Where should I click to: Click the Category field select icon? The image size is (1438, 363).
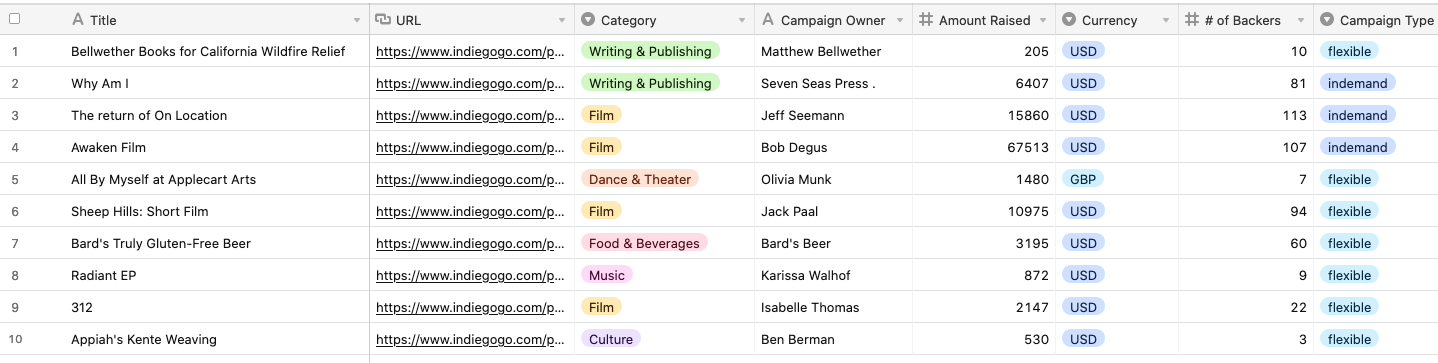pos(589,20)
